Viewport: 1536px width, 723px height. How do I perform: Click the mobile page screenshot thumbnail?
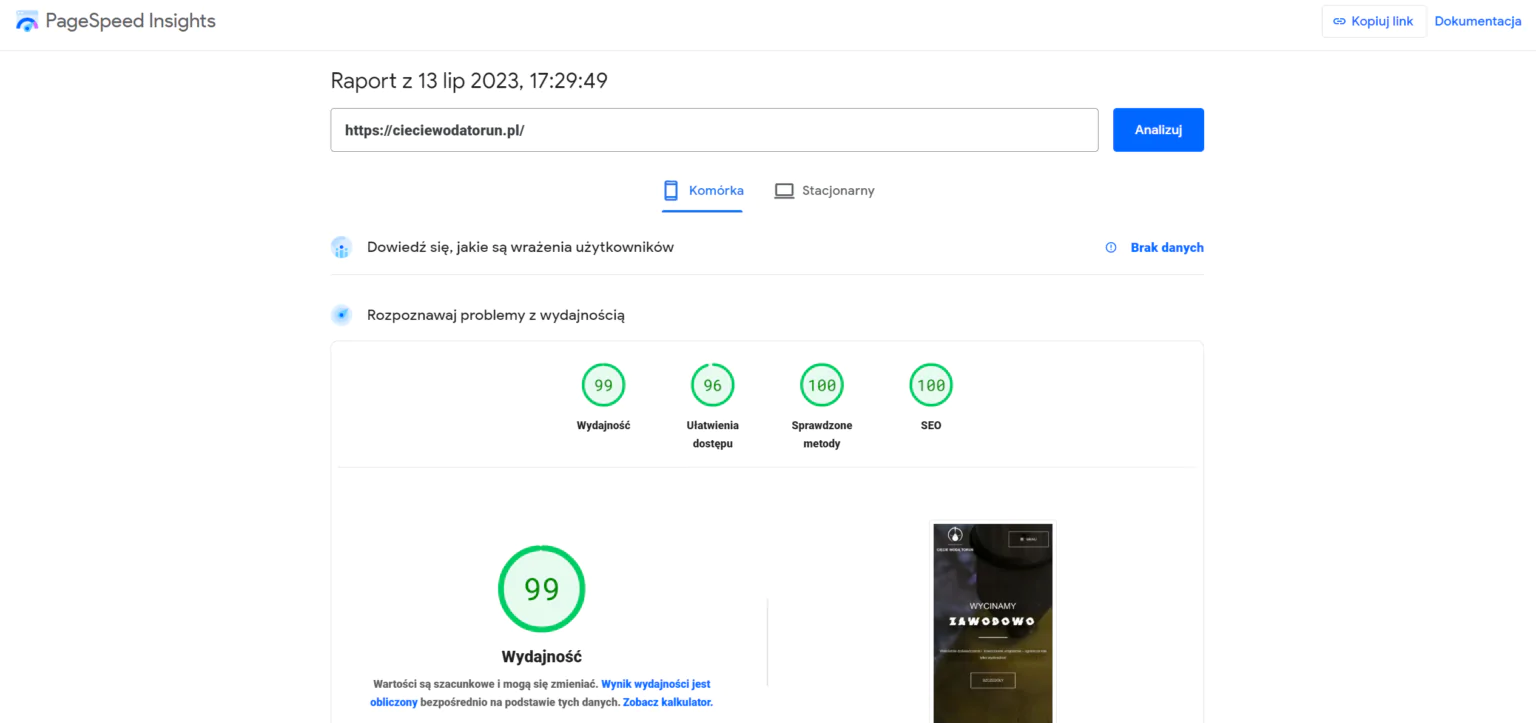(992, 620)
